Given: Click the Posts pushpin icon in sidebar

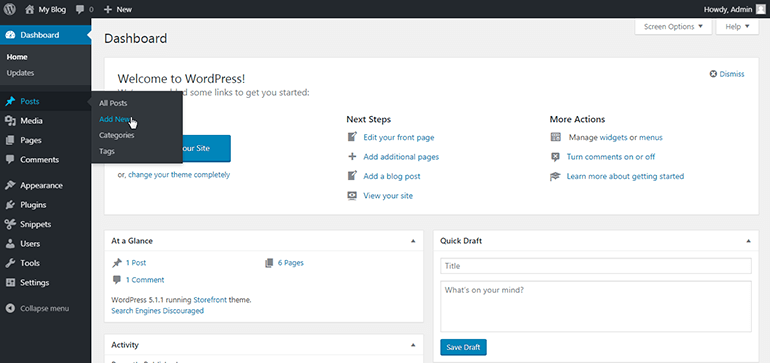Looking at the screenshot, I should (10, 102).
